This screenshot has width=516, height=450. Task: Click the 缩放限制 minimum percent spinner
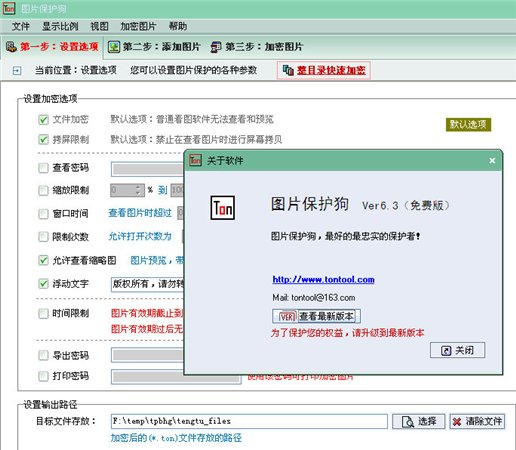pyautogui.click(x=127, y=190)
